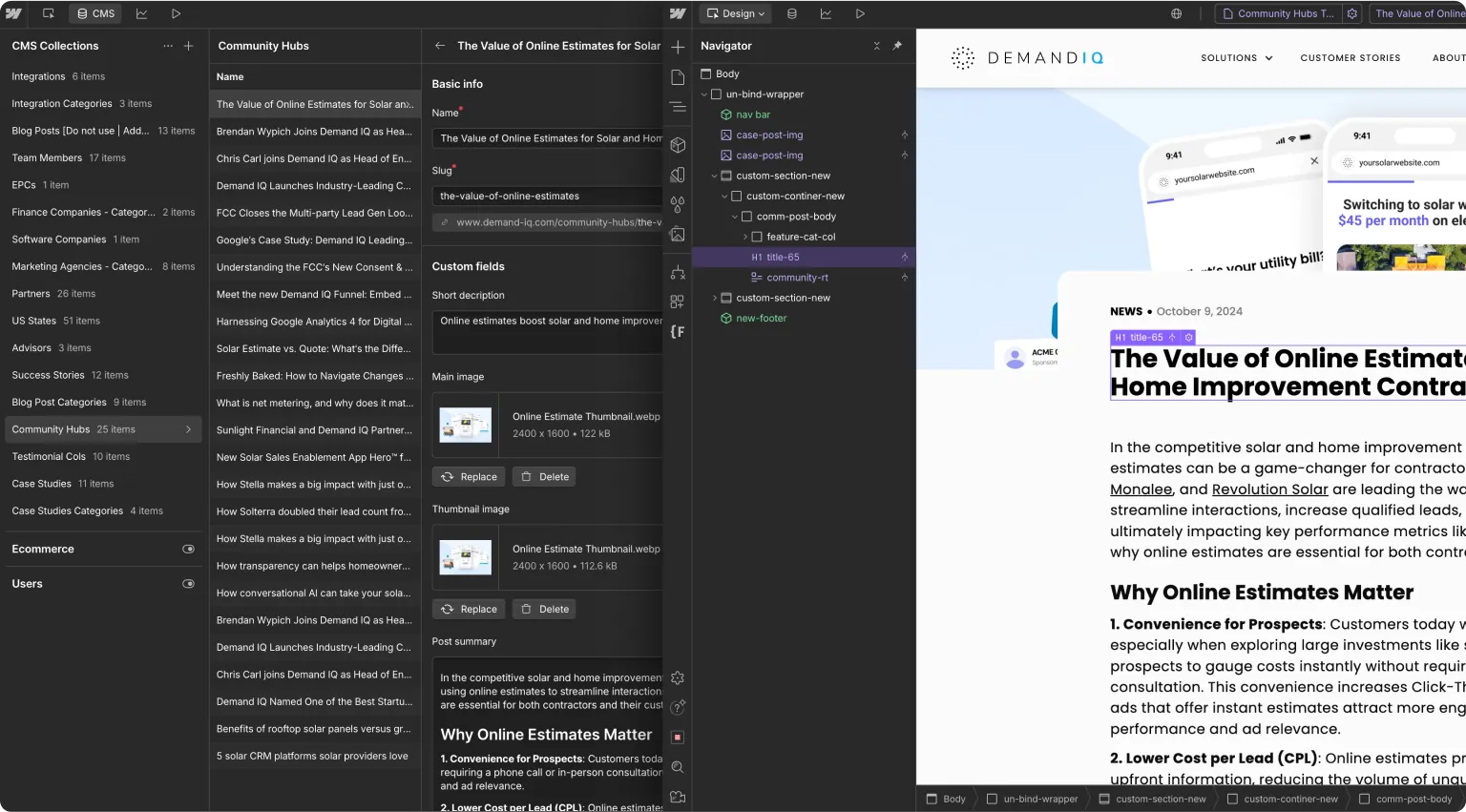The width and height of the screenshot is (1466, 812).
Task: Replace the Thumbnail image
Action: click(469, 609)
